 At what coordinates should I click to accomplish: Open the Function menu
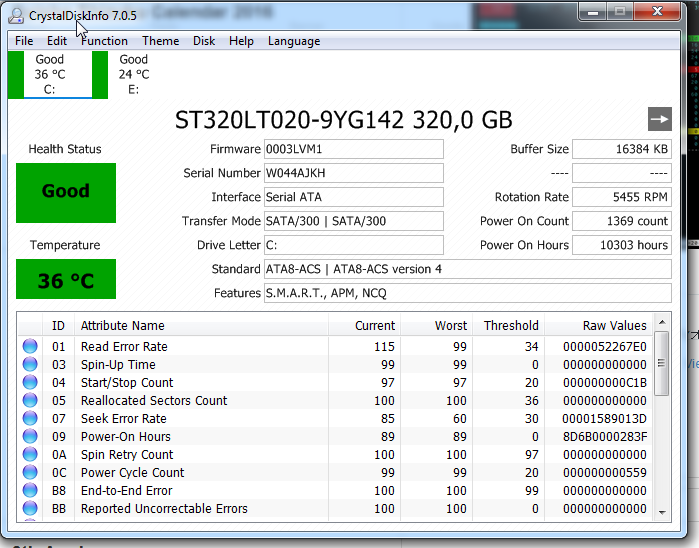(x=104, y=41)
